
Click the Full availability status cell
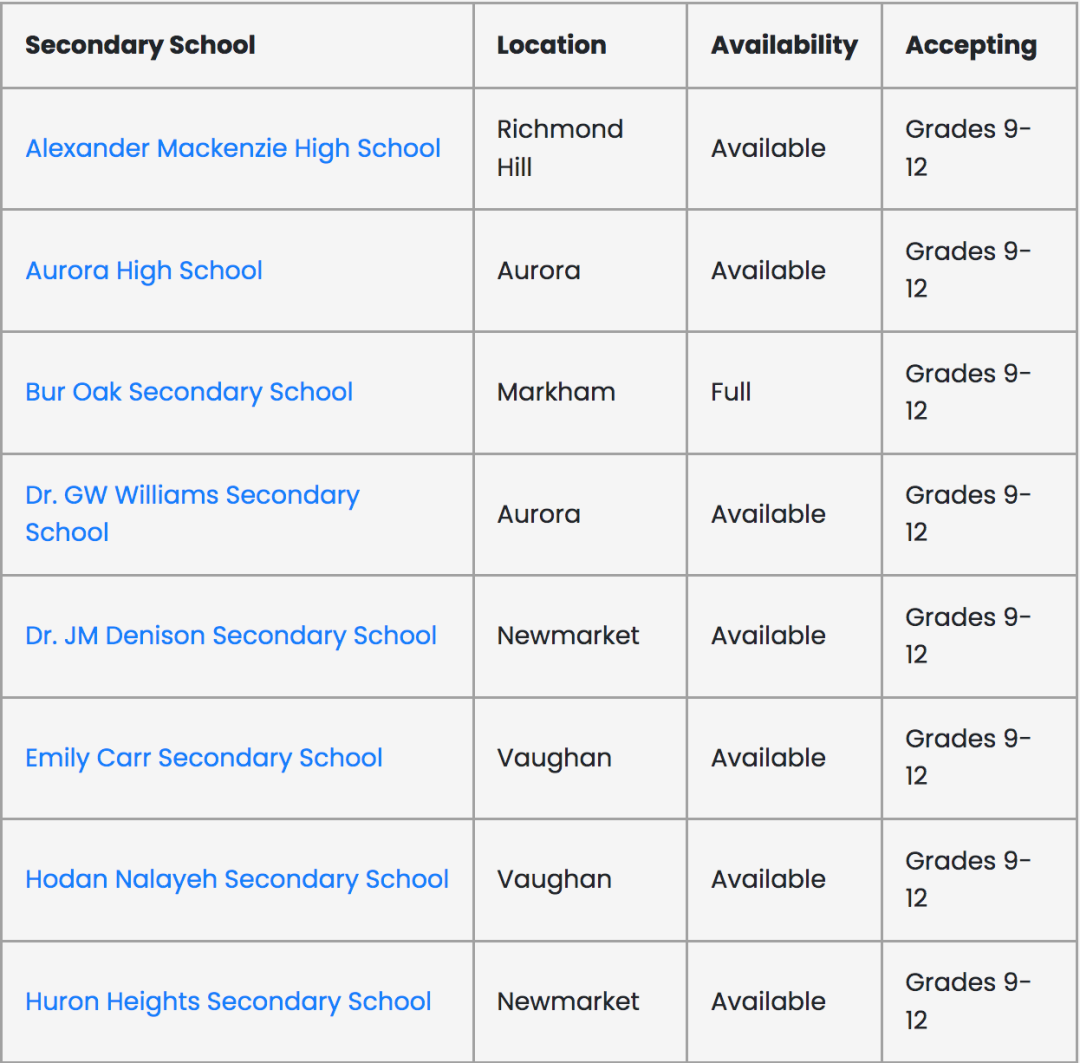click(731, 392)
